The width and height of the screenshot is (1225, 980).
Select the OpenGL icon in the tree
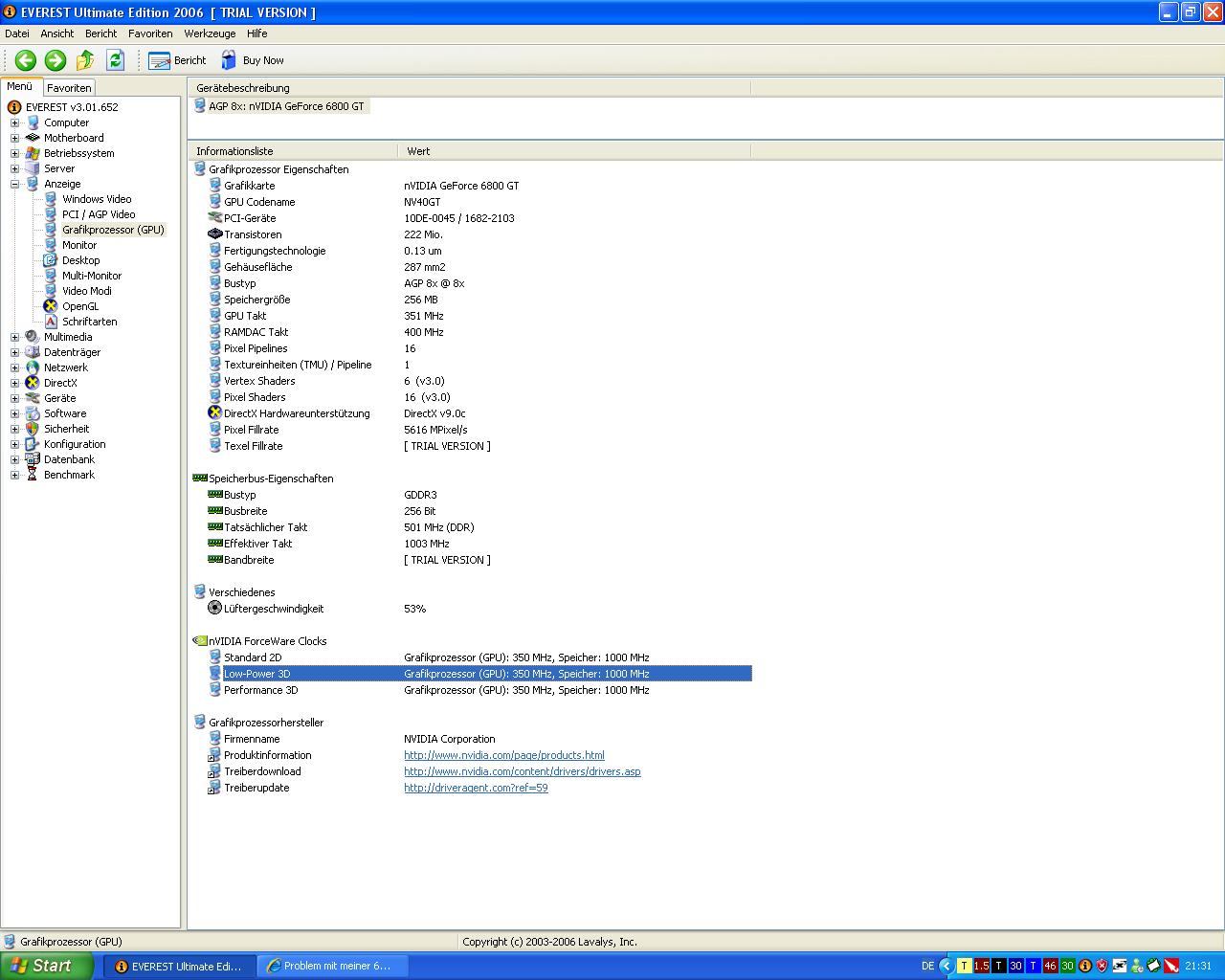click(x=51, y=306)
